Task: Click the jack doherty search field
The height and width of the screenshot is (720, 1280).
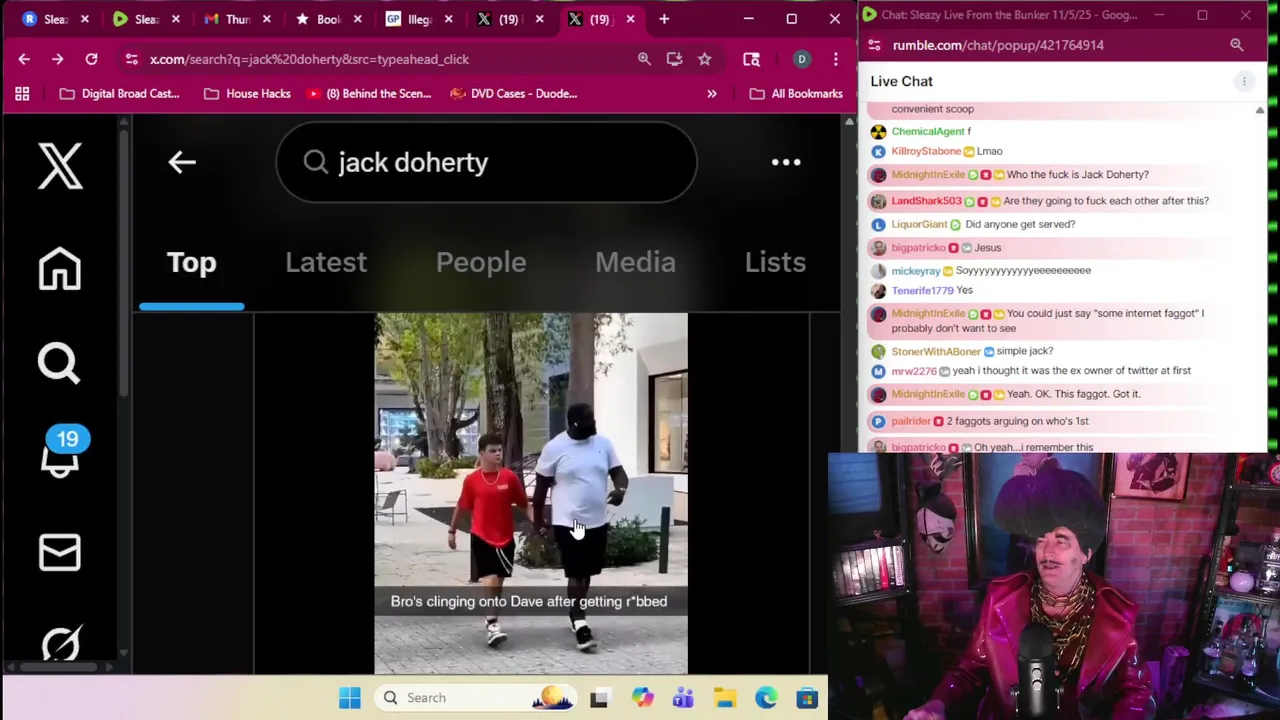Action: 487,162
